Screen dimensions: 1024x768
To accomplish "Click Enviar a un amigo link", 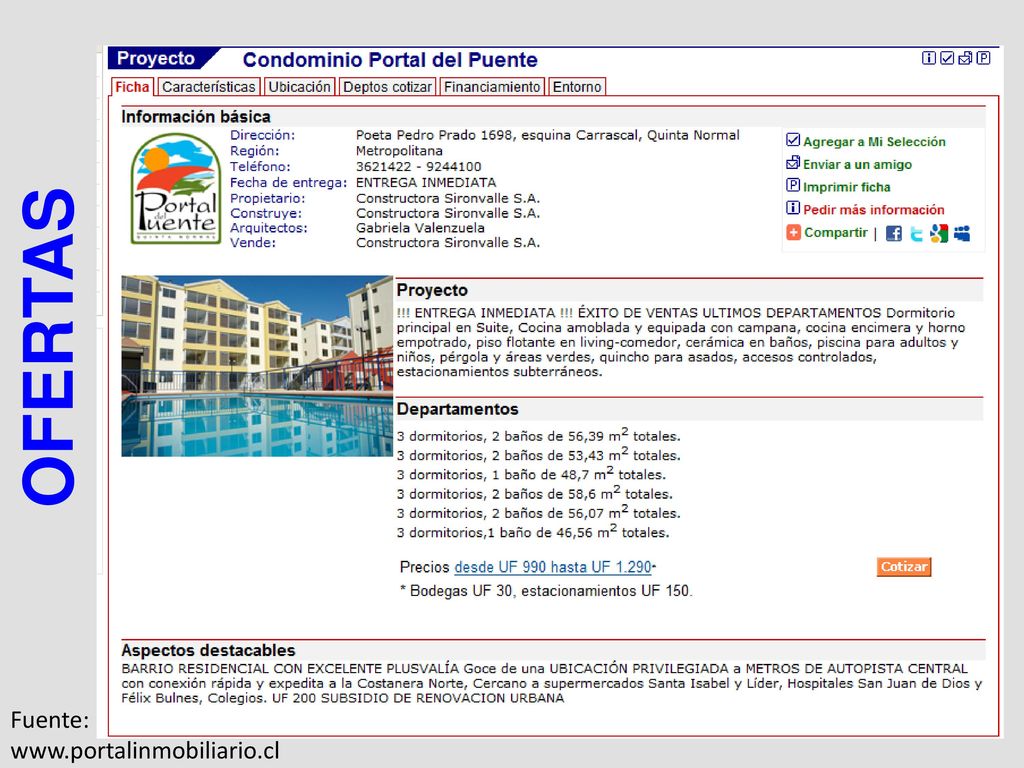I will pyautogui.click(x=857, y=165).
